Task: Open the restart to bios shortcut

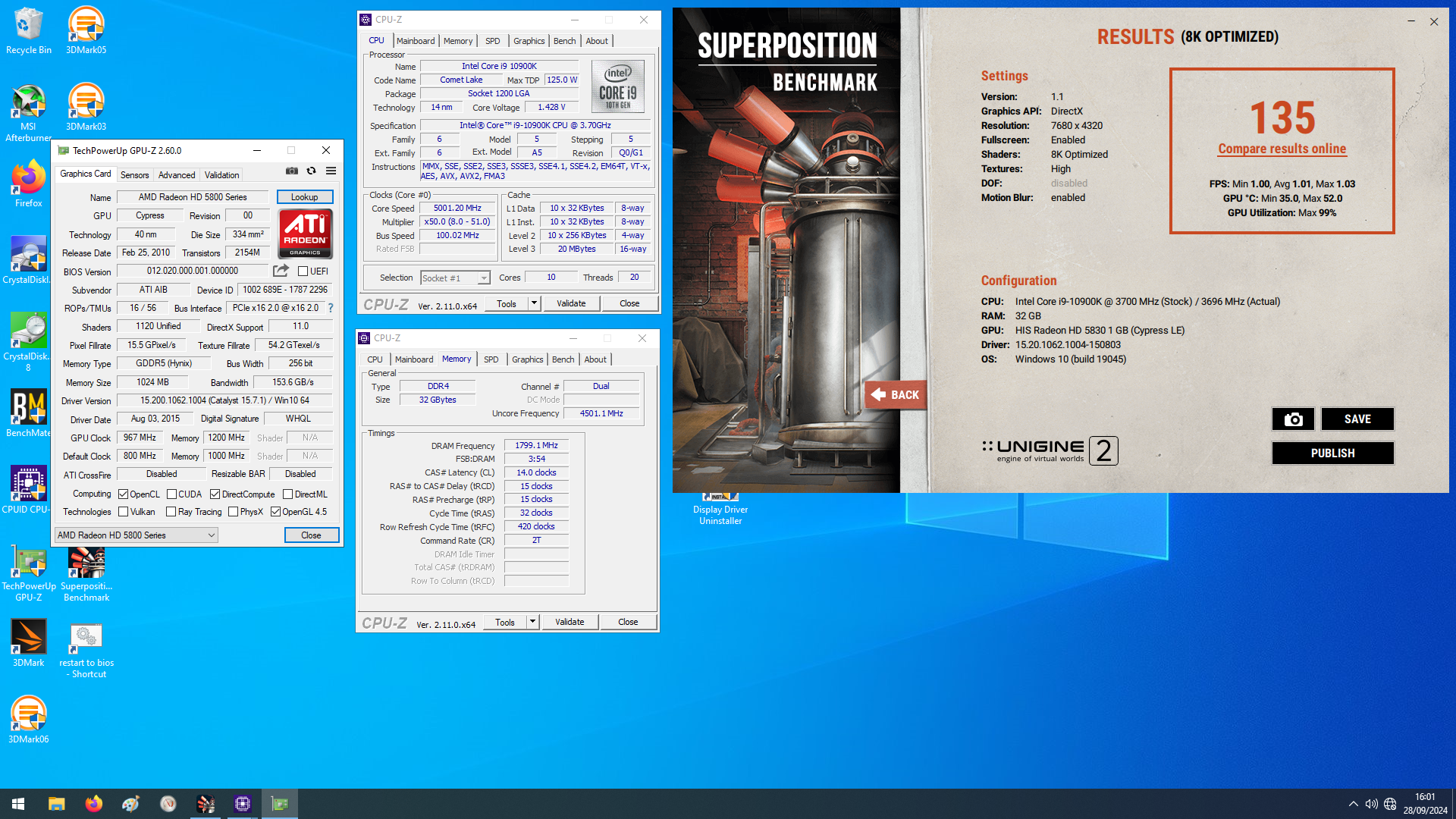Action: [86, 650]
